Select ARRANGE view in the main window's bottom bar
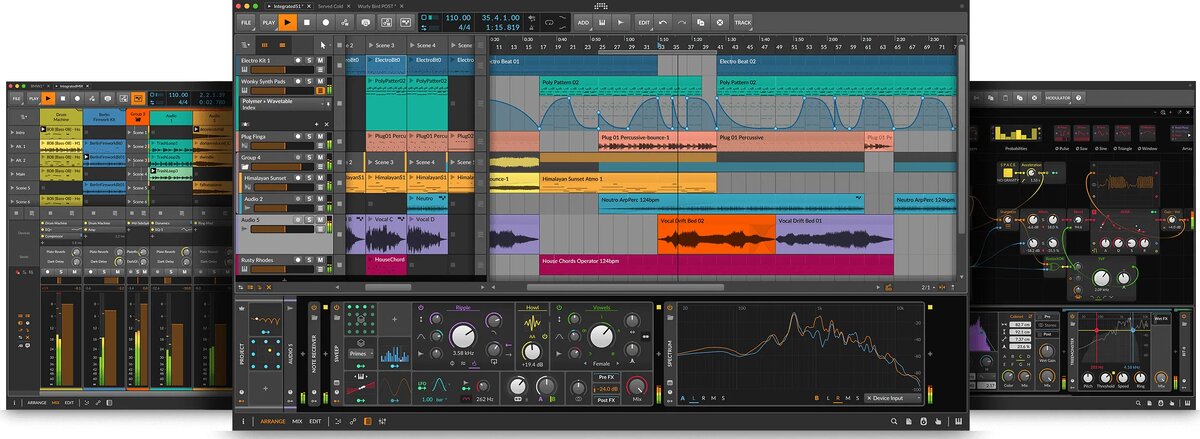The height and width of the screenshot is (439, 1200). [273, 421]
